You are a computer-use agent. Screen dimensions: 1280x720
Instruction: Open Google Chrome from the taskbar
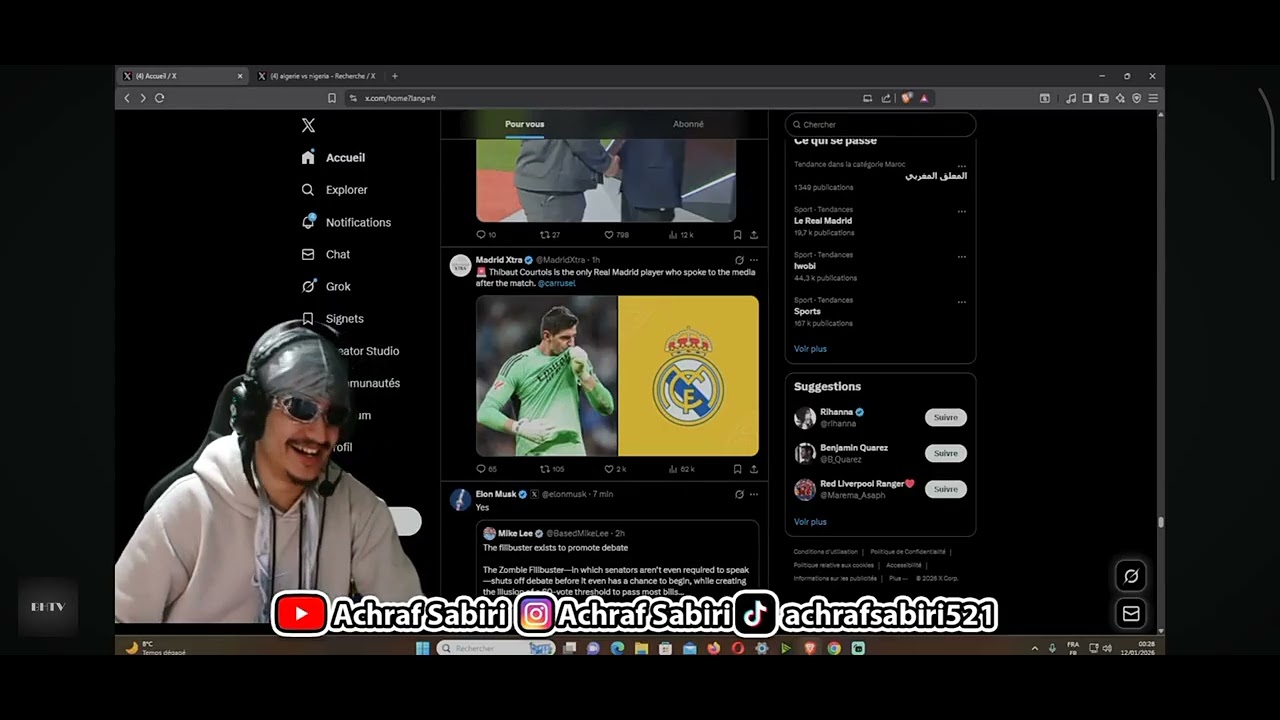point(834,648)
